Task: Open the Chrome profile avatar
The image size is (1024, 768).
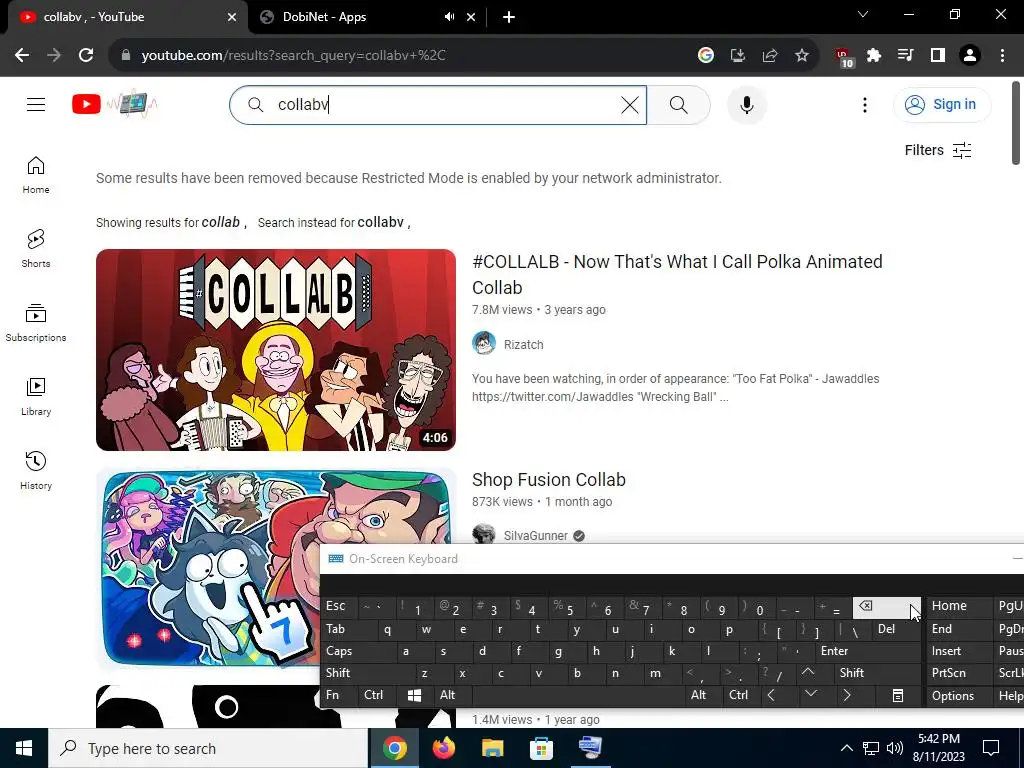Action: 970,56
